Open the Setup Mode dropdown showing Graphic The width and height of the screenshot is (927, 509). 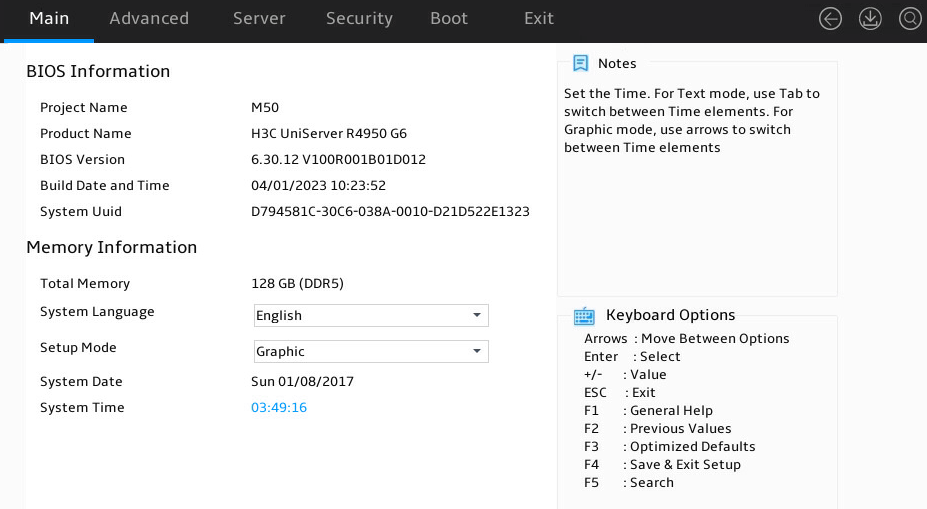(371, 352)
